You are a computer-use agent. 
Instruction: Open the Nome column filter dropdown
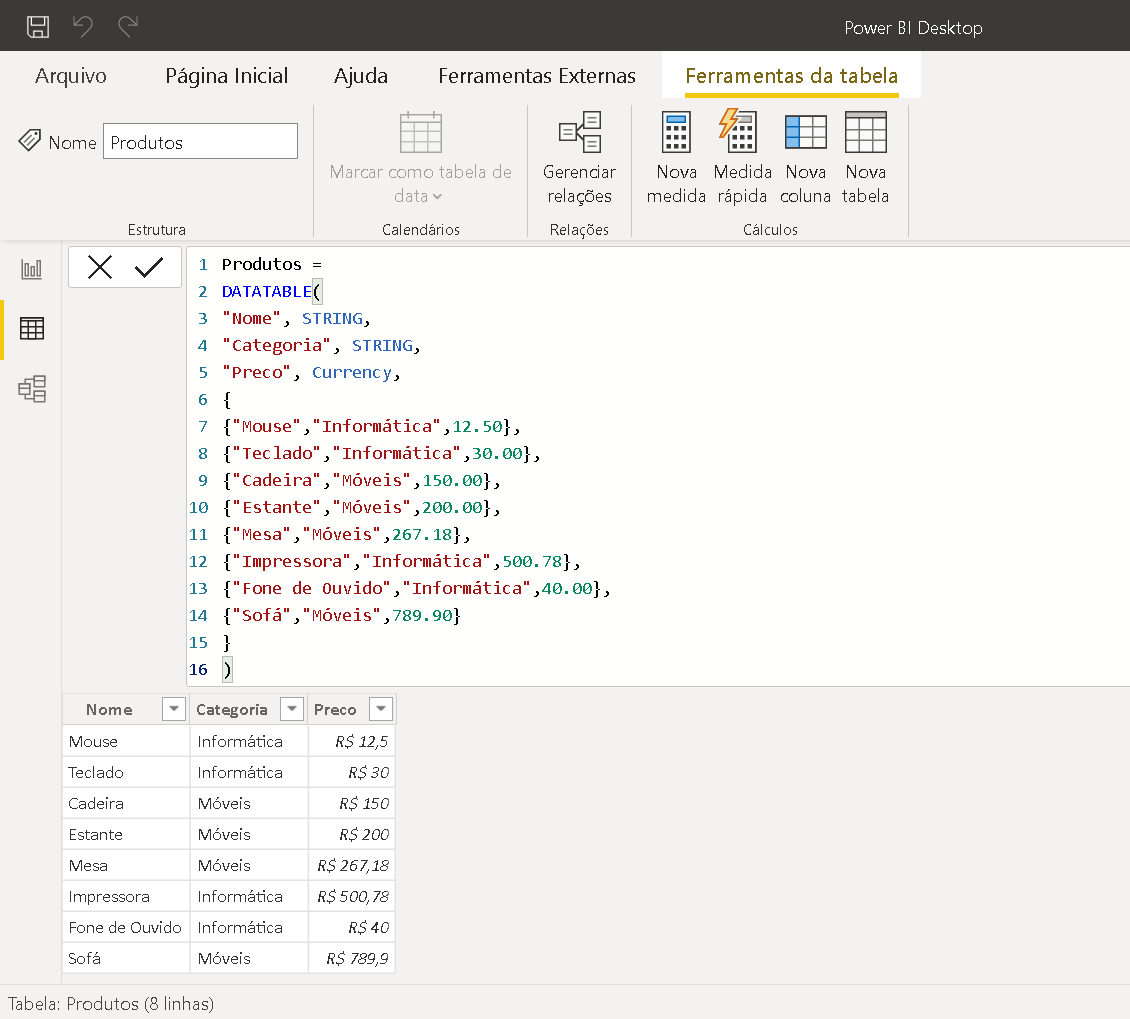click(173, 708)
